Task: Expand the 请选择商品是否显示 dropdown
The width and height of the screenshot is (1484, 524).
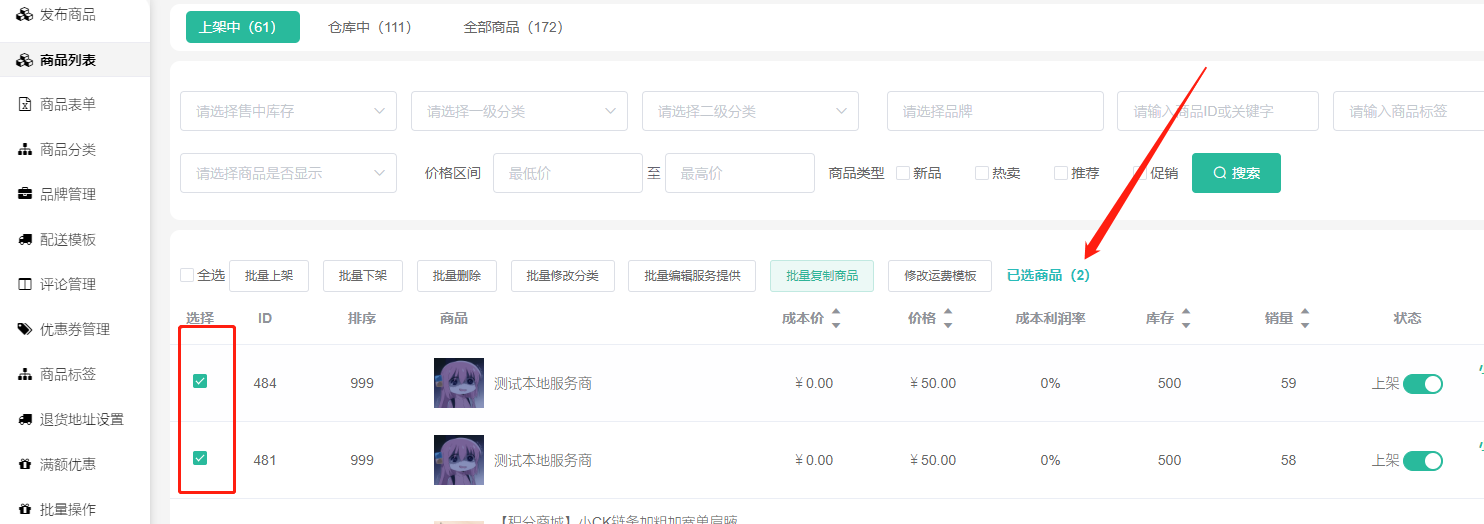Action: (288, 173)
